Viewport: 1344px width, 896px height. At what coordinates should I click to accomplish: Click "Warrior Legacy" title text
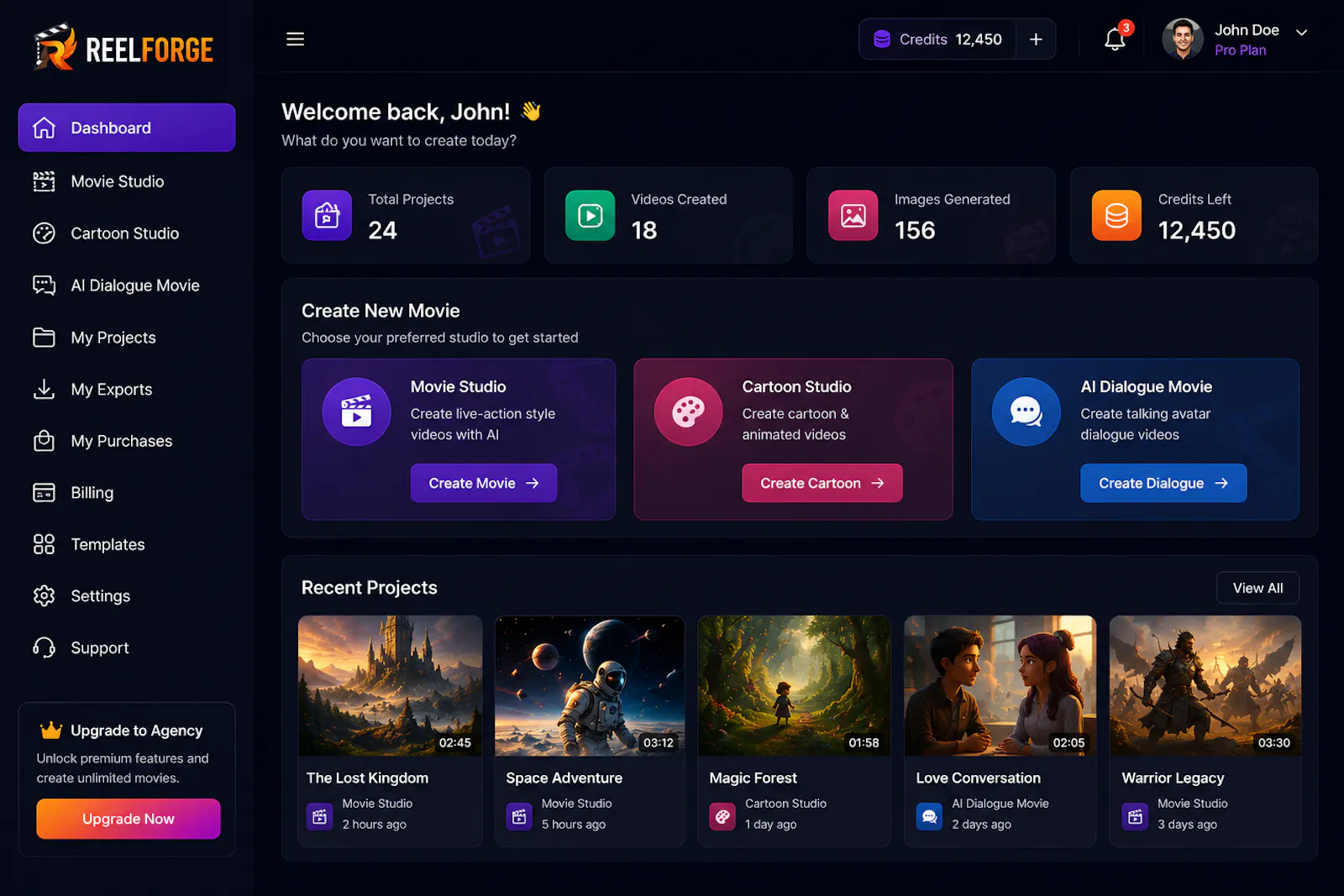pos(1173,778)
